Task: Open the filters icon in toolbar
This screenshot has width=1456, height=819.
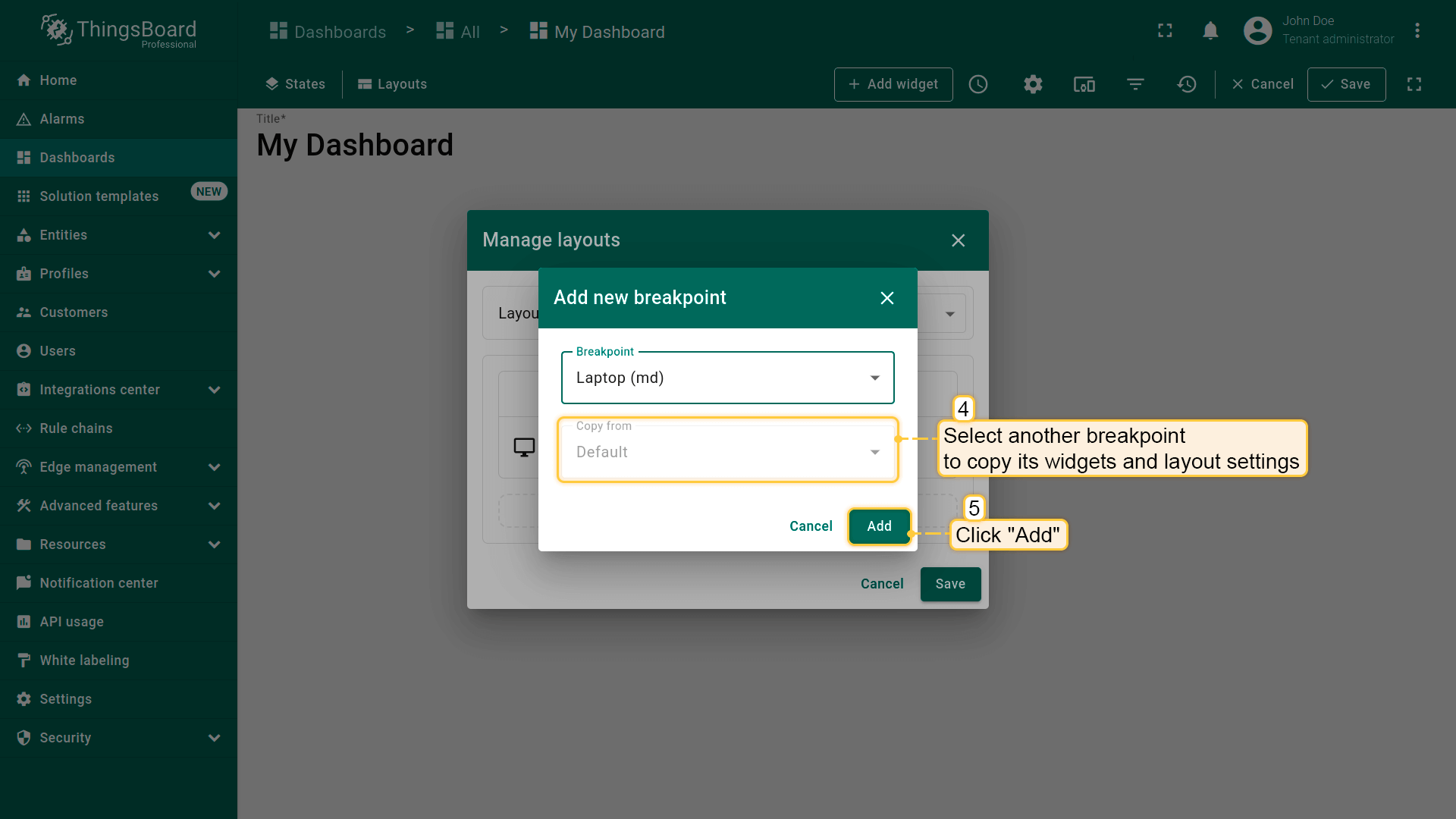Action: tap(1135, 84)
